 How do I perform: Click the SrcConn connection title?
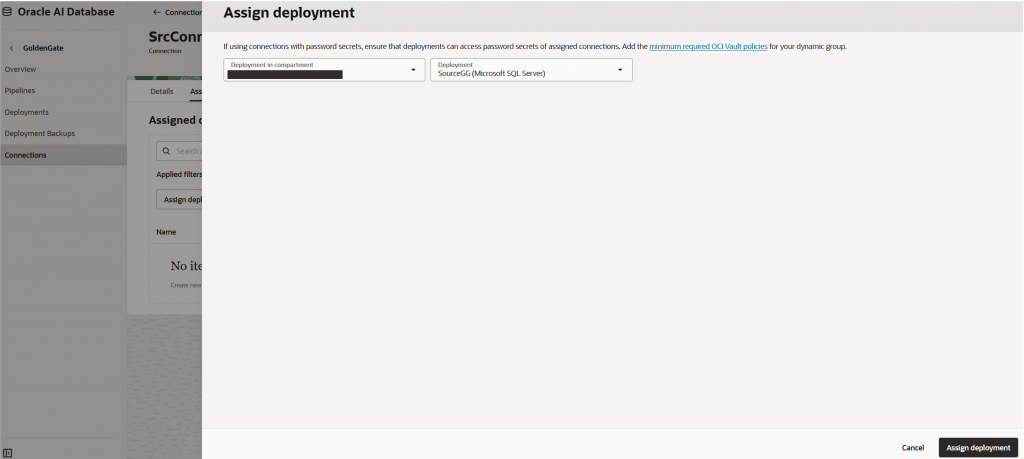(x=175, y=37)
